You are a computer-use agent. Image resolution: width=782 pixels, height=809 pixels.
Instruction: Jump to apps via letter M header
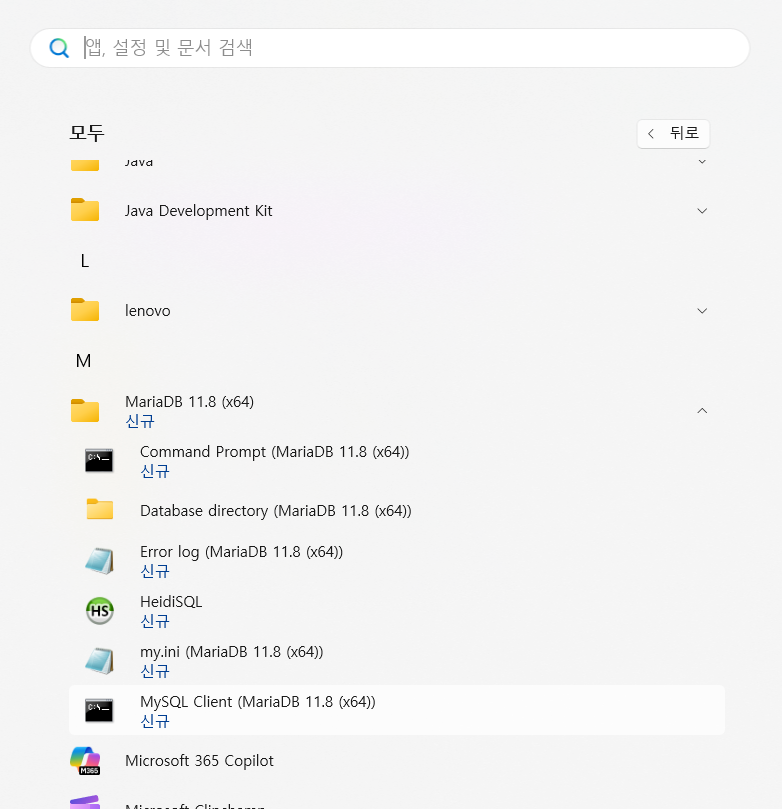84,361
